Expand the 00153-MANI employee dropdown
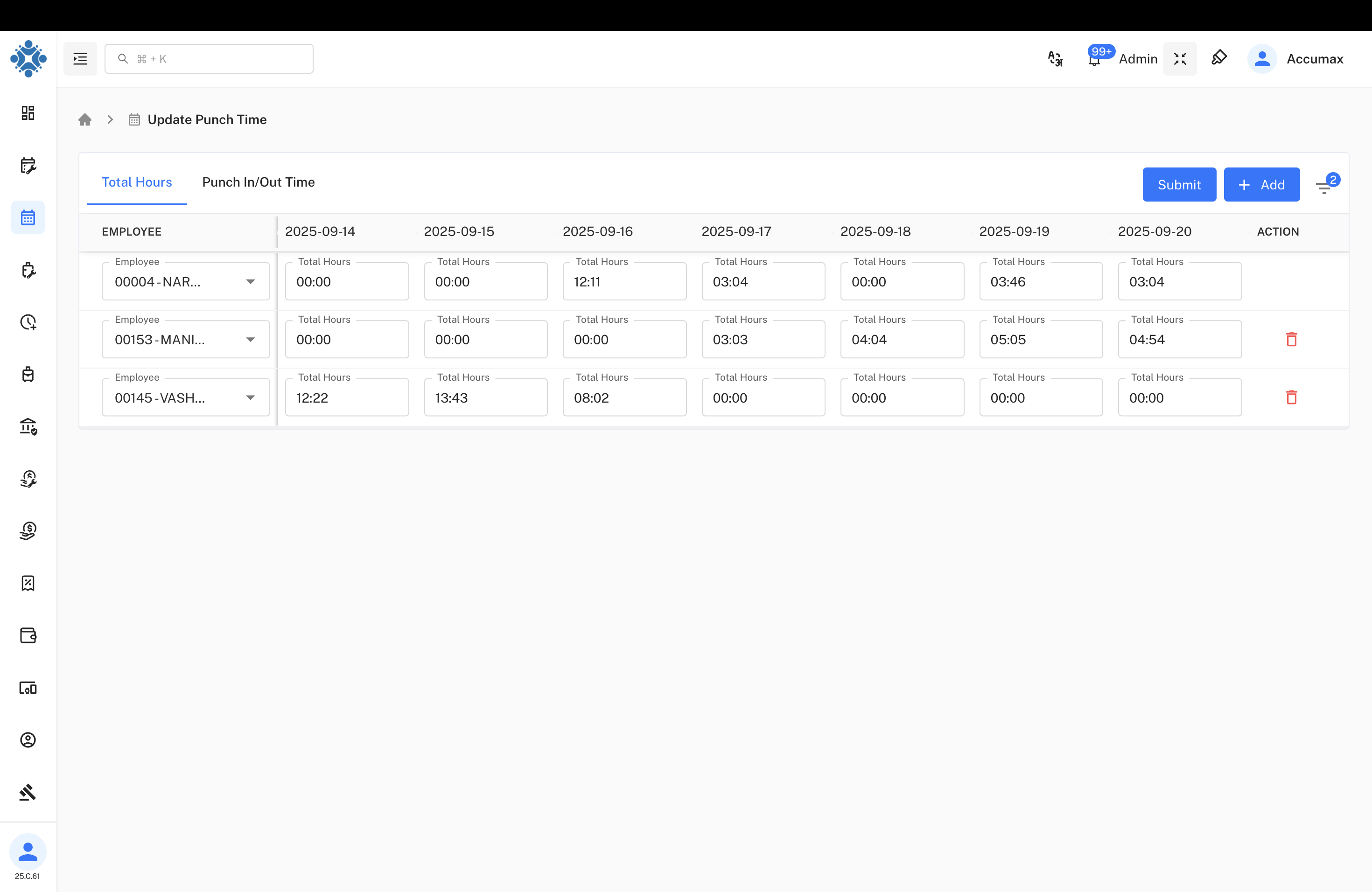Image resolution: width=1372 pixels, height=892 pixels. (x=250, y=339)
